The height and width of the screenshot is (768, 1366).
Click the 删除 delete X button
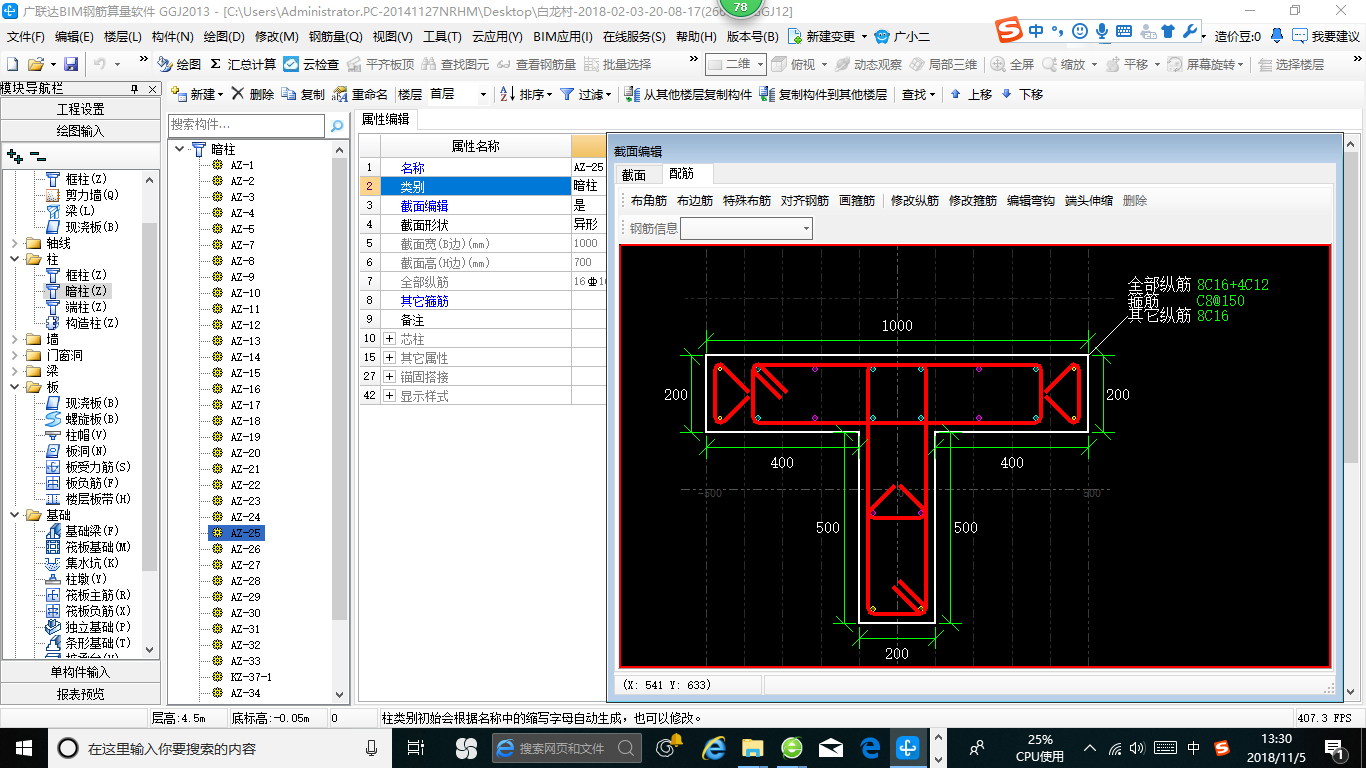click(x=252, y=94)
